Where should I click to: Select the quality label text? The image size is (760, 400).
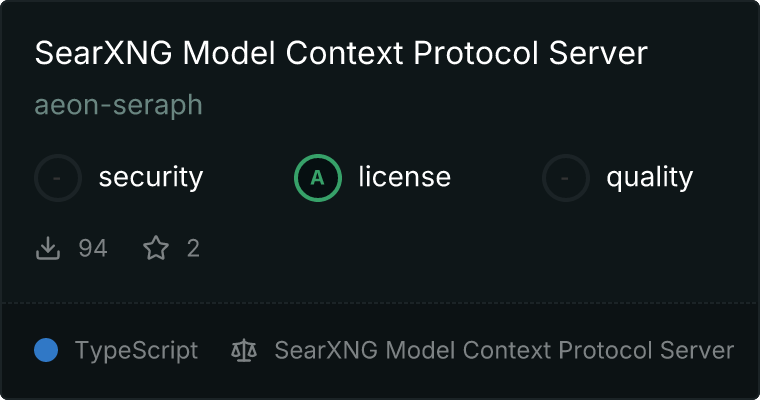pyautogui.click(x=649, y=178)
